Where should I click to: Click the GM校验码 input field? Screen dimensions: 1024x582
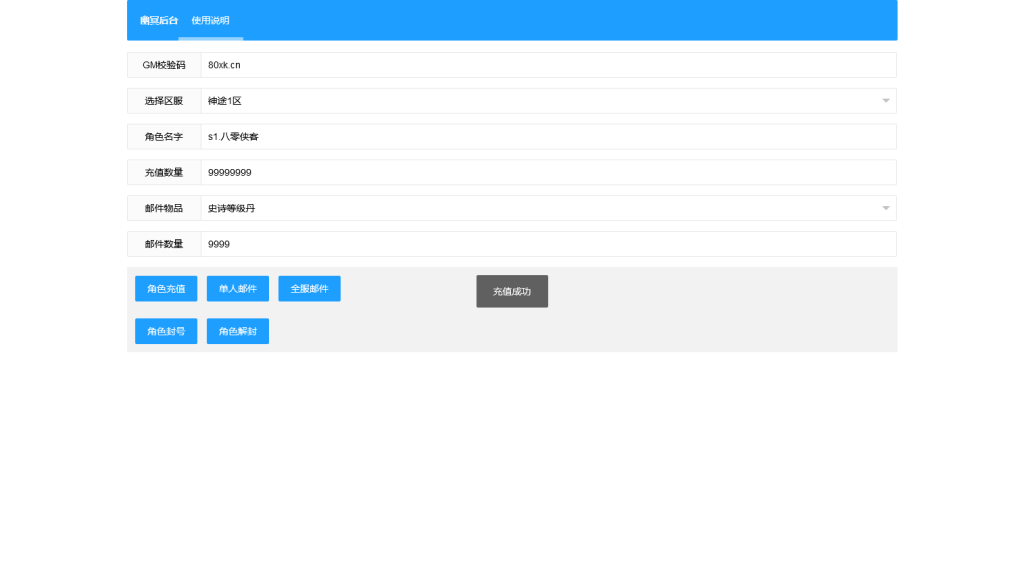click(x=548, y=65)
